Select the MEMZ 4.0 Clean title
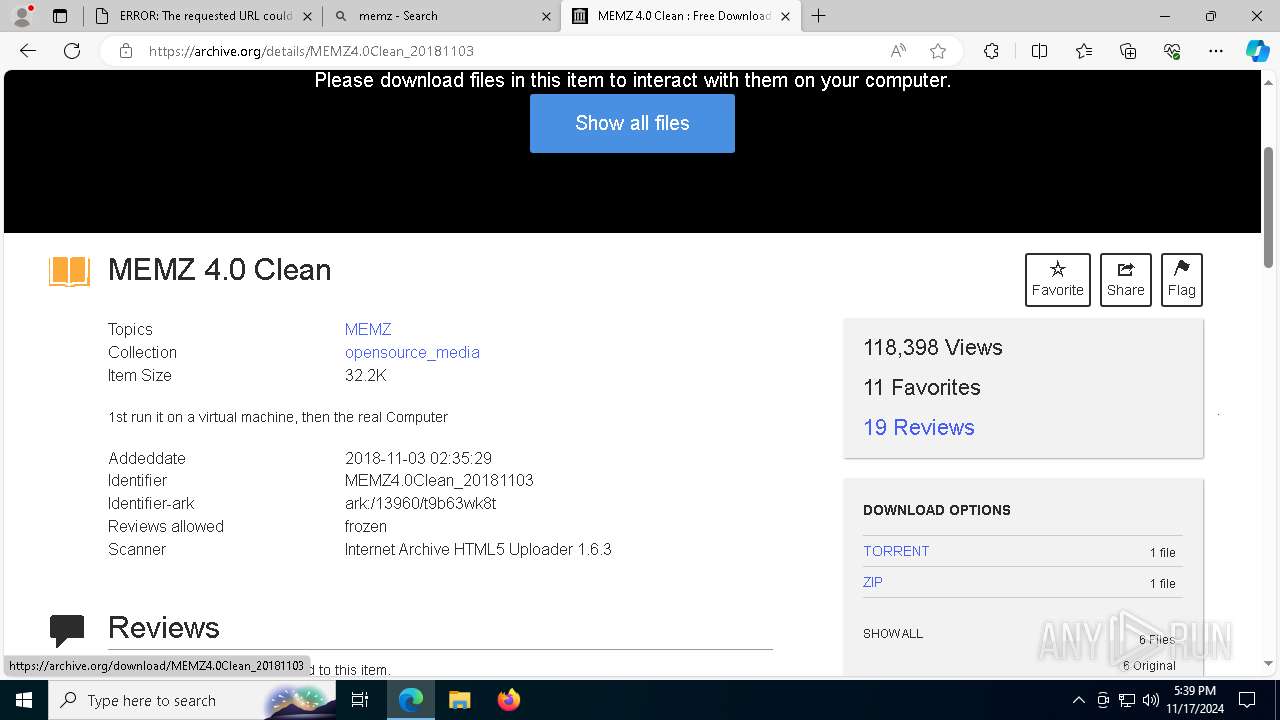Image resolution: width=1280 pixels, height=720 pixels. pyautogui.click(x=219, y=270)
